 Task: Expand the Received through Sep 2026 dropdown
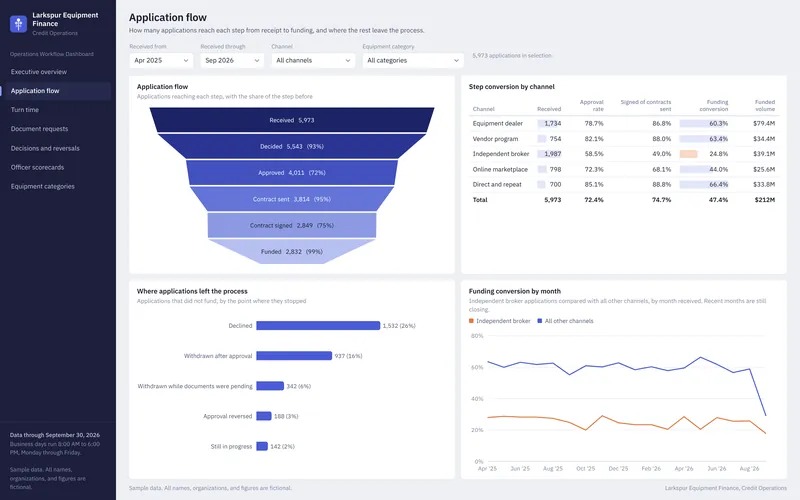232,60
